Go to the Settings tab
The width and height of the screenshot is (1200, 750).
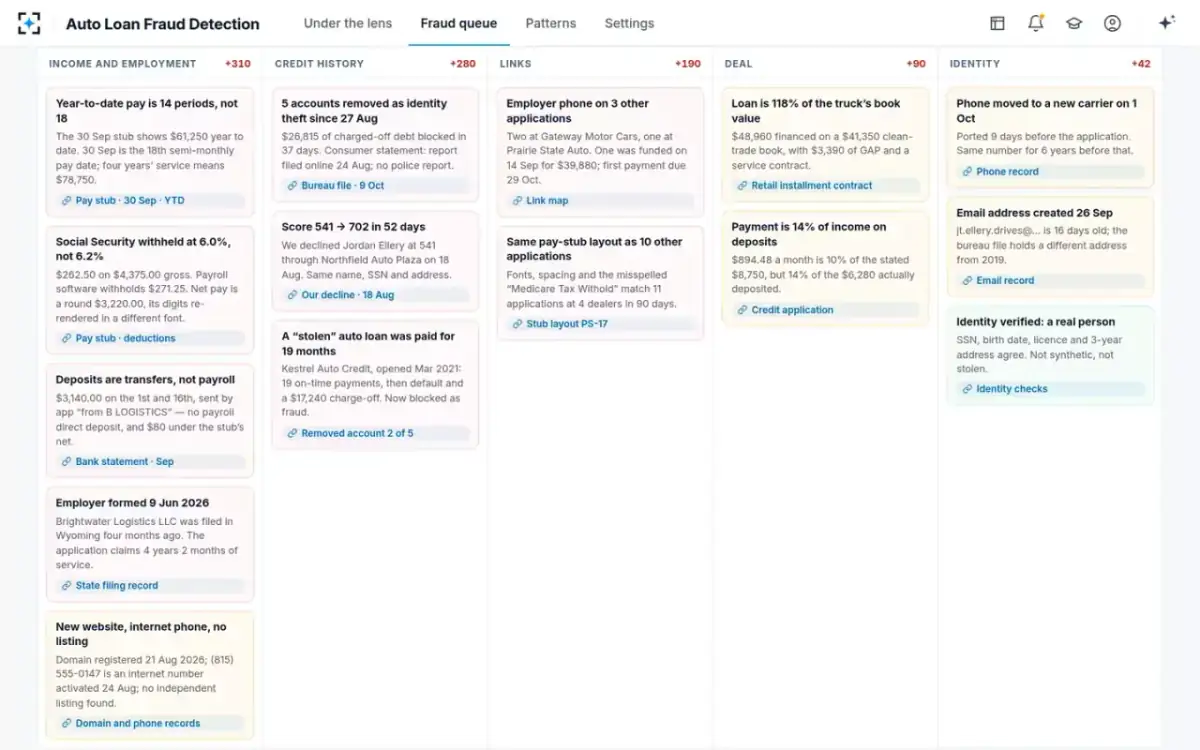click(630, 23)
